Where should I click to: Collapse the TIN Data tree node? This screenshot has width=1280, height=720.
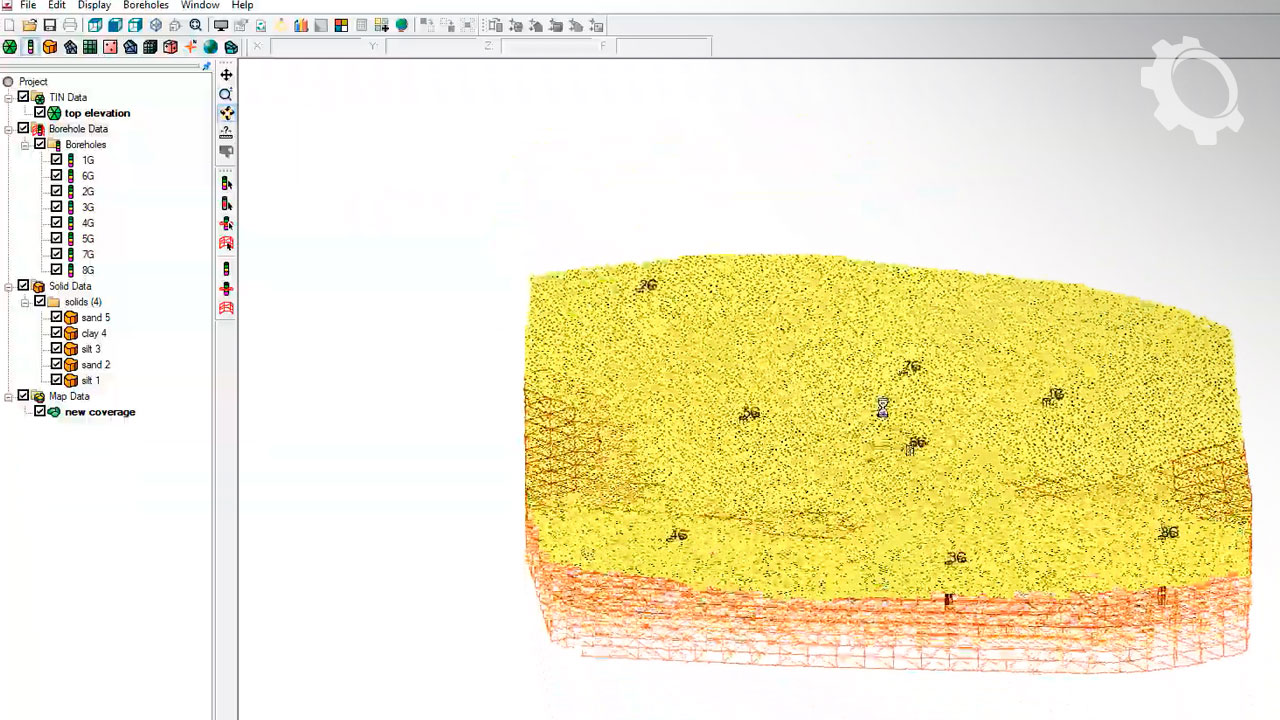pos(9,98)
